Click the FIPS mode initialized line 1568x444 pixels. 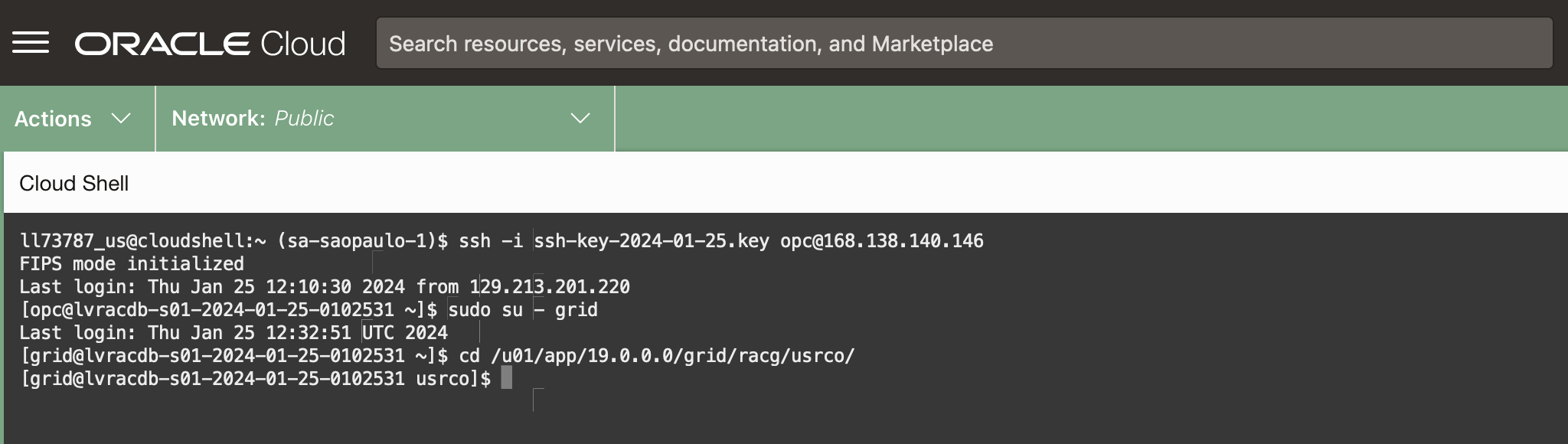pyautogui.click(x=132, y=264)
